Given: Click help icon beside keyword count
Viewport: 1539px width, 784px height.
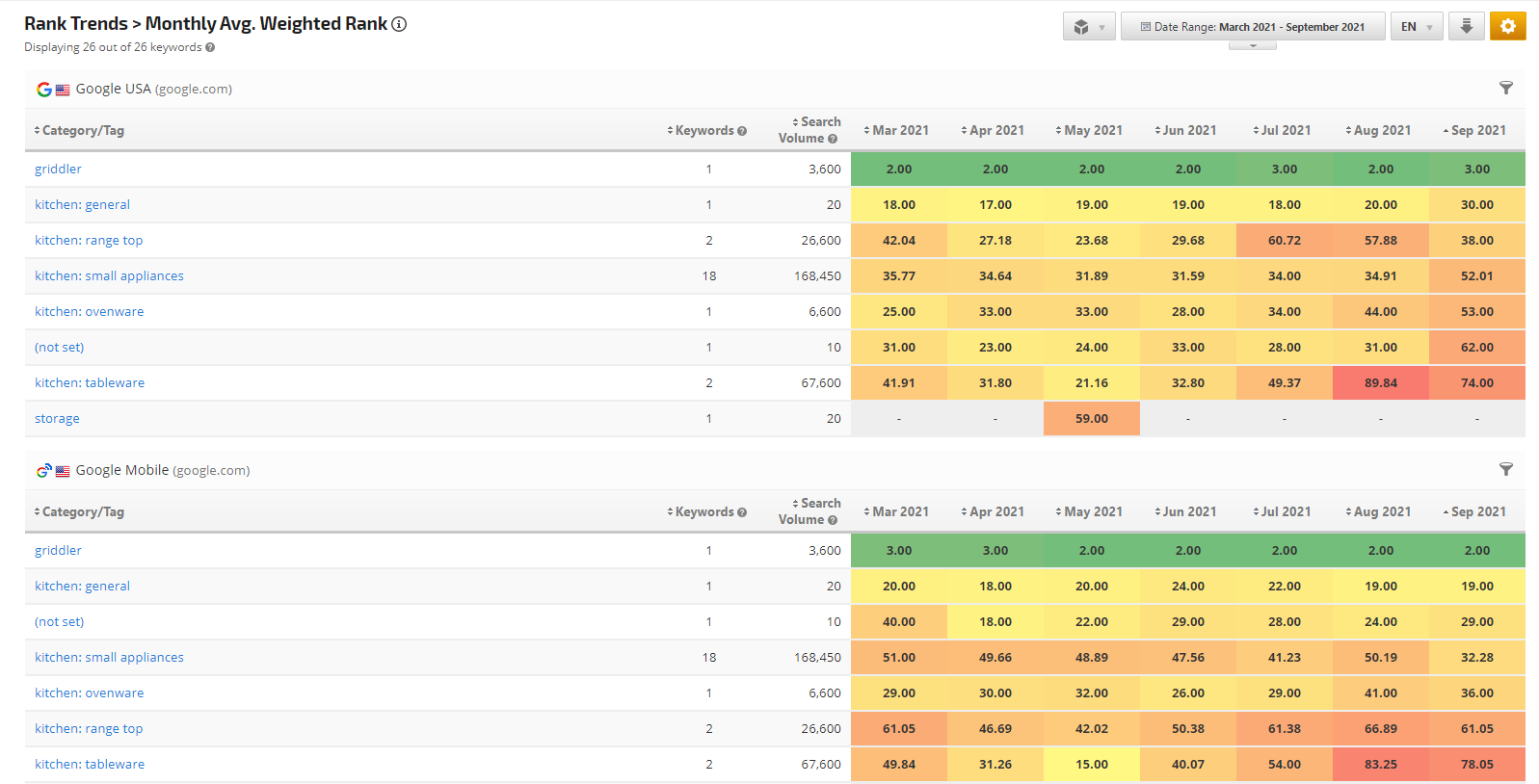Looking at the screenshot, I should pyautogui.click(x=210, y=47).
